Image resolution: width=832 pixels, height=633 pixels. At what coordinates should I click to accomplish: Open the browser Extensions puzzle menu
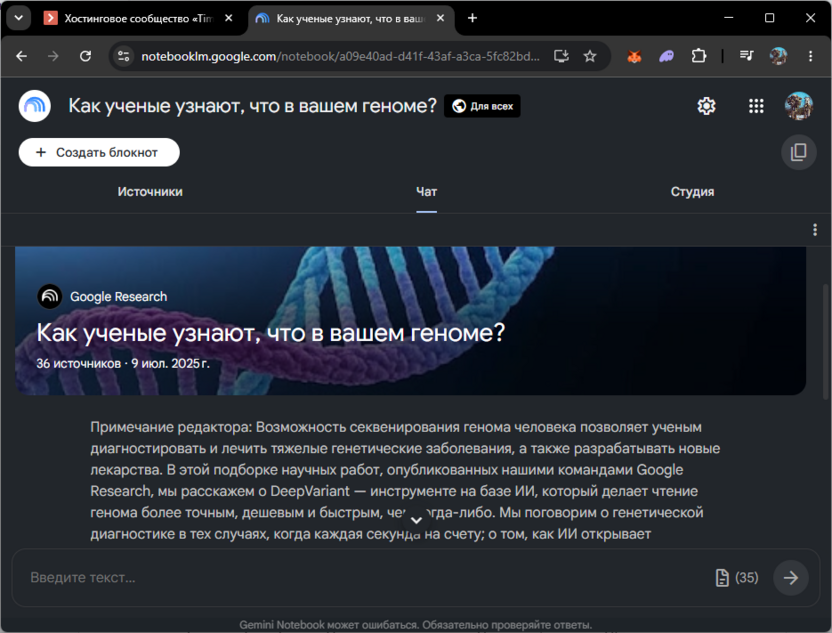coord(699,56)
